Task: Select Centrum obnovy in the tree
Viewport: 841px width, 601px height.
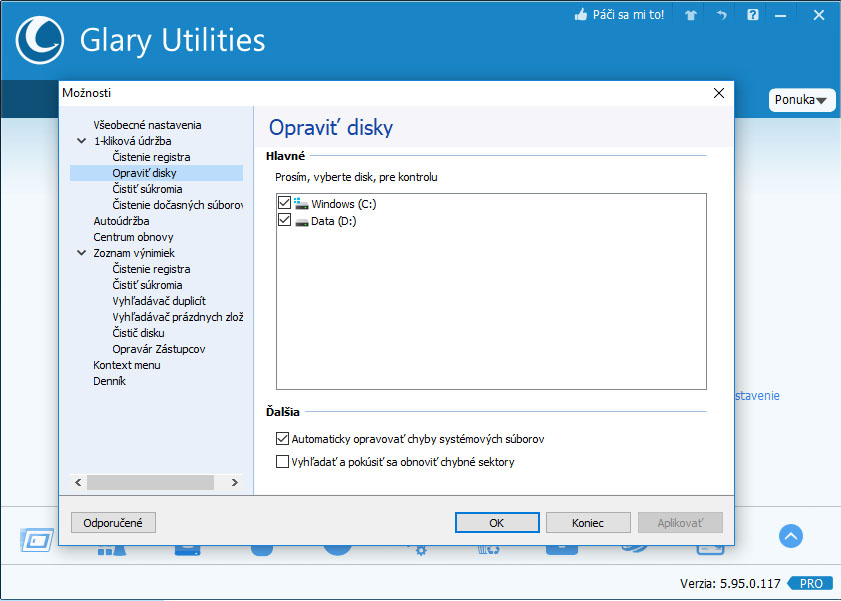Action: 133,237
